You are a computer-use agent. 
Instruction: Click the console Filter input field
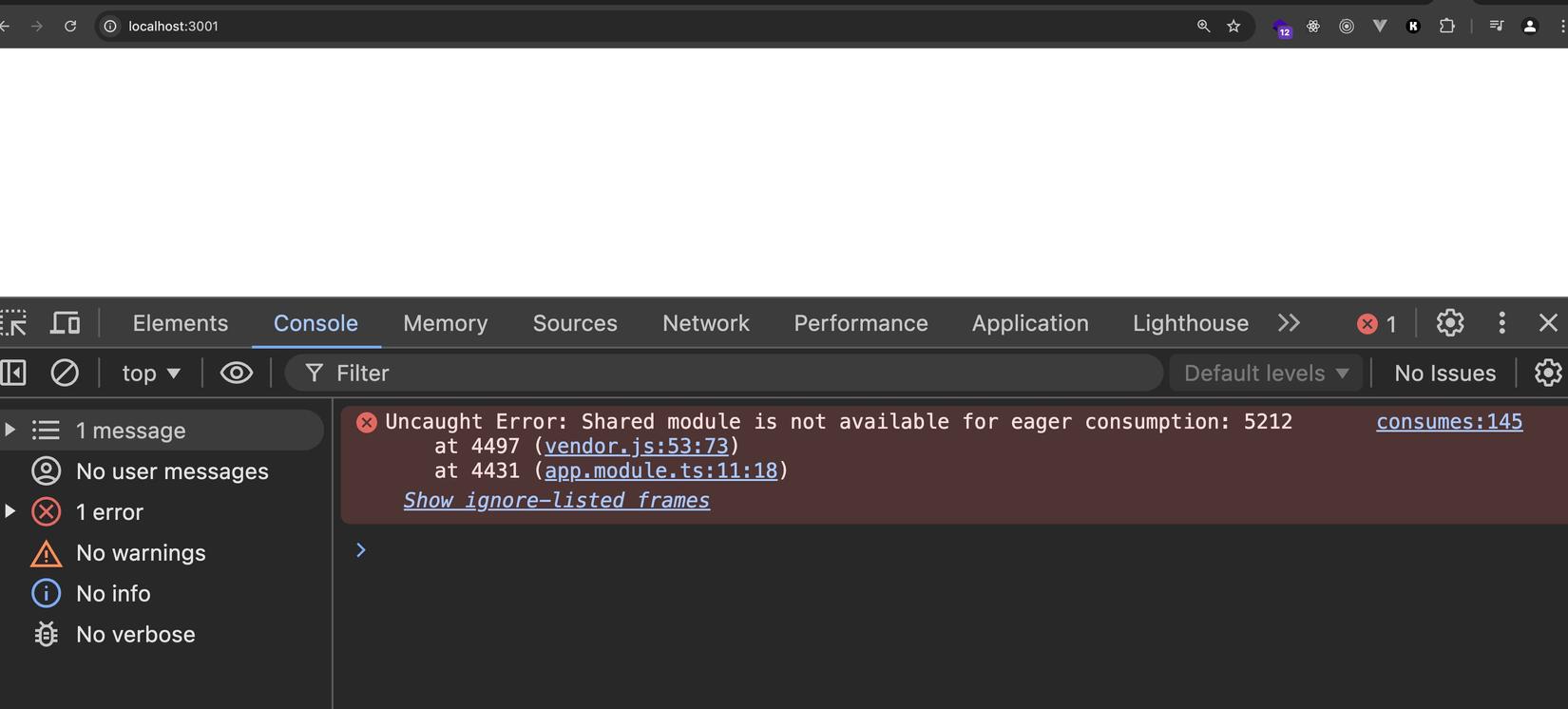724,373
